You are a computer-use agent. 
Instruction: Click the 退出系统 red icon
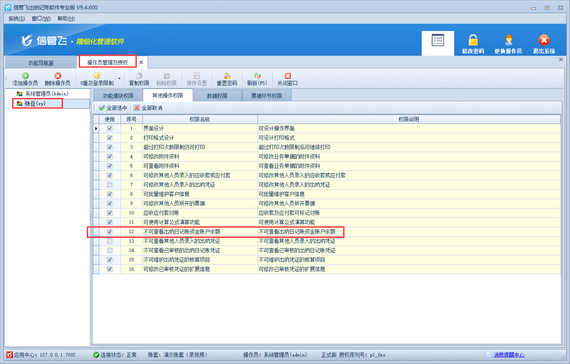[x=544, y=40]
